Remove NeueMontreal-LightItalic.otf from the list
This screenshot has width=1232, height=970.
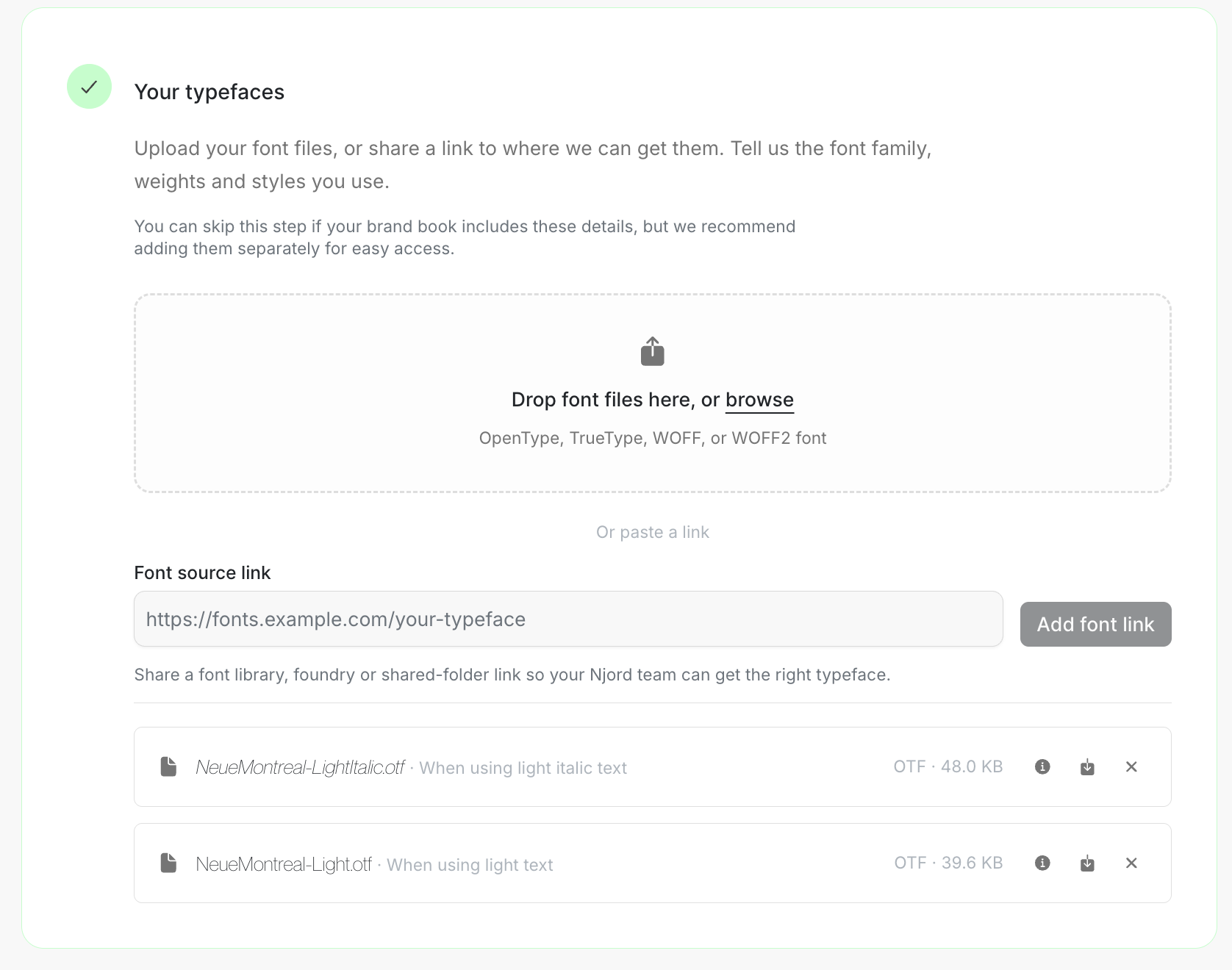tap(1131, 766)
